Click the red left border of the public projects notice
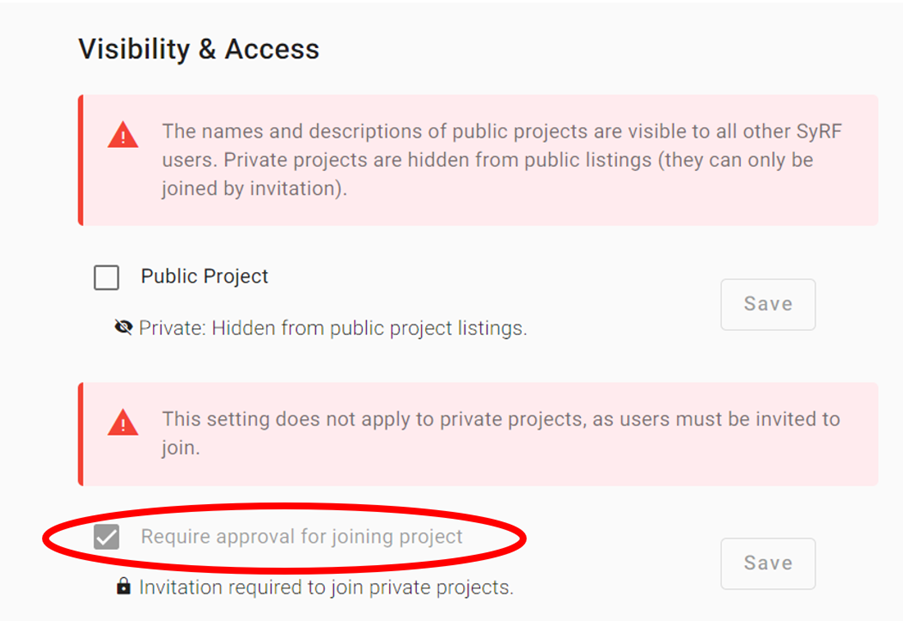Image resolution: width=903 pixels, height=621 pixels. coord(80,160)
